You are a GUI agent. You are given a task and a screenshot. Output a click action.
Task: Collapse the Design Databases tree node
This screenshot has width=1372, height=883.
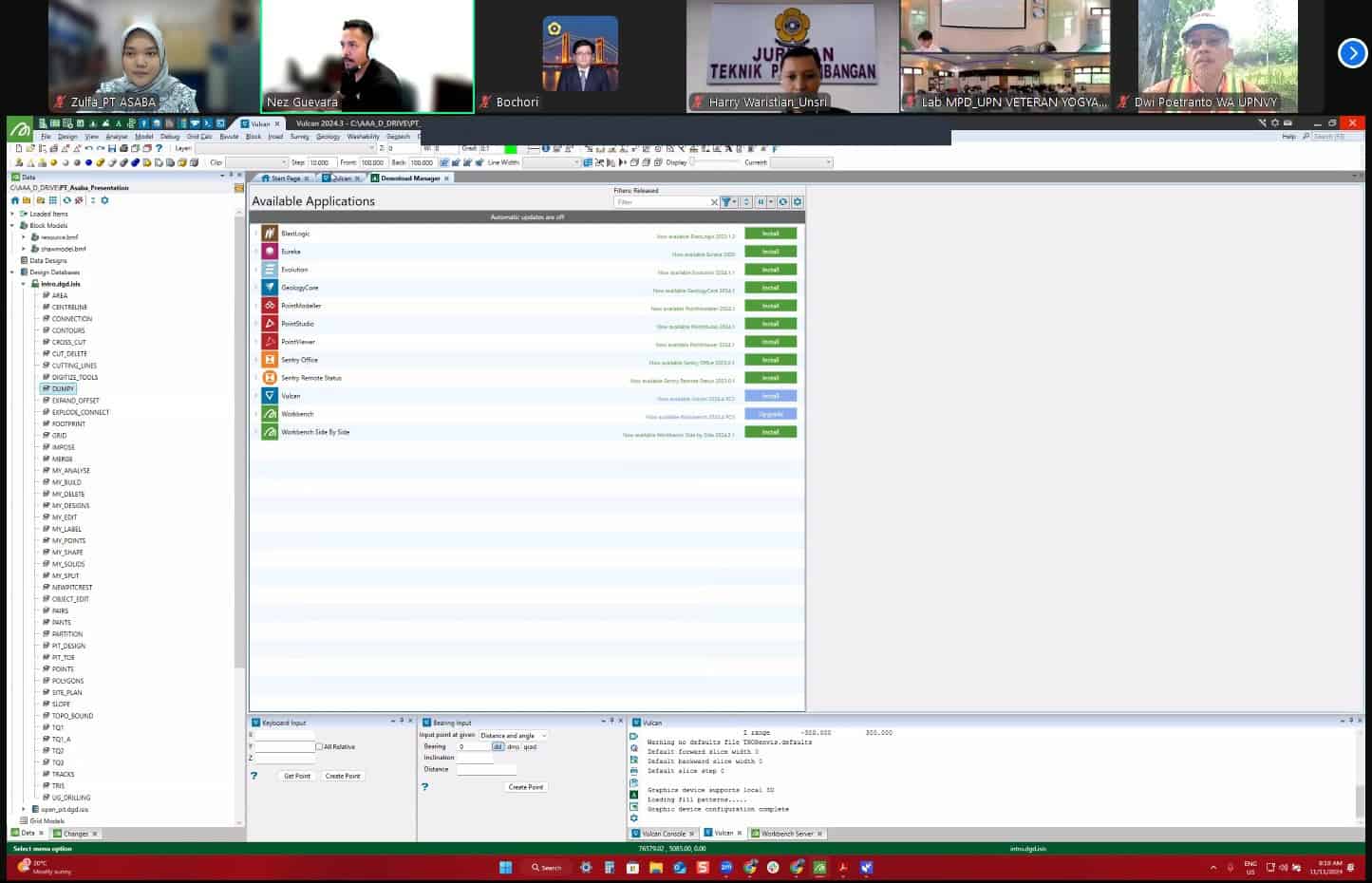pyautogui.click(x=12, y=272)
